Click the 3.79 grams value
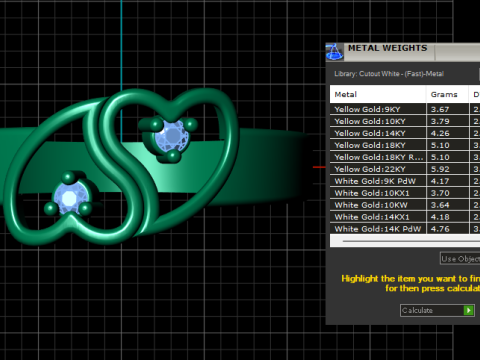This screenshot has height=360, width=480. pos(440,121)
